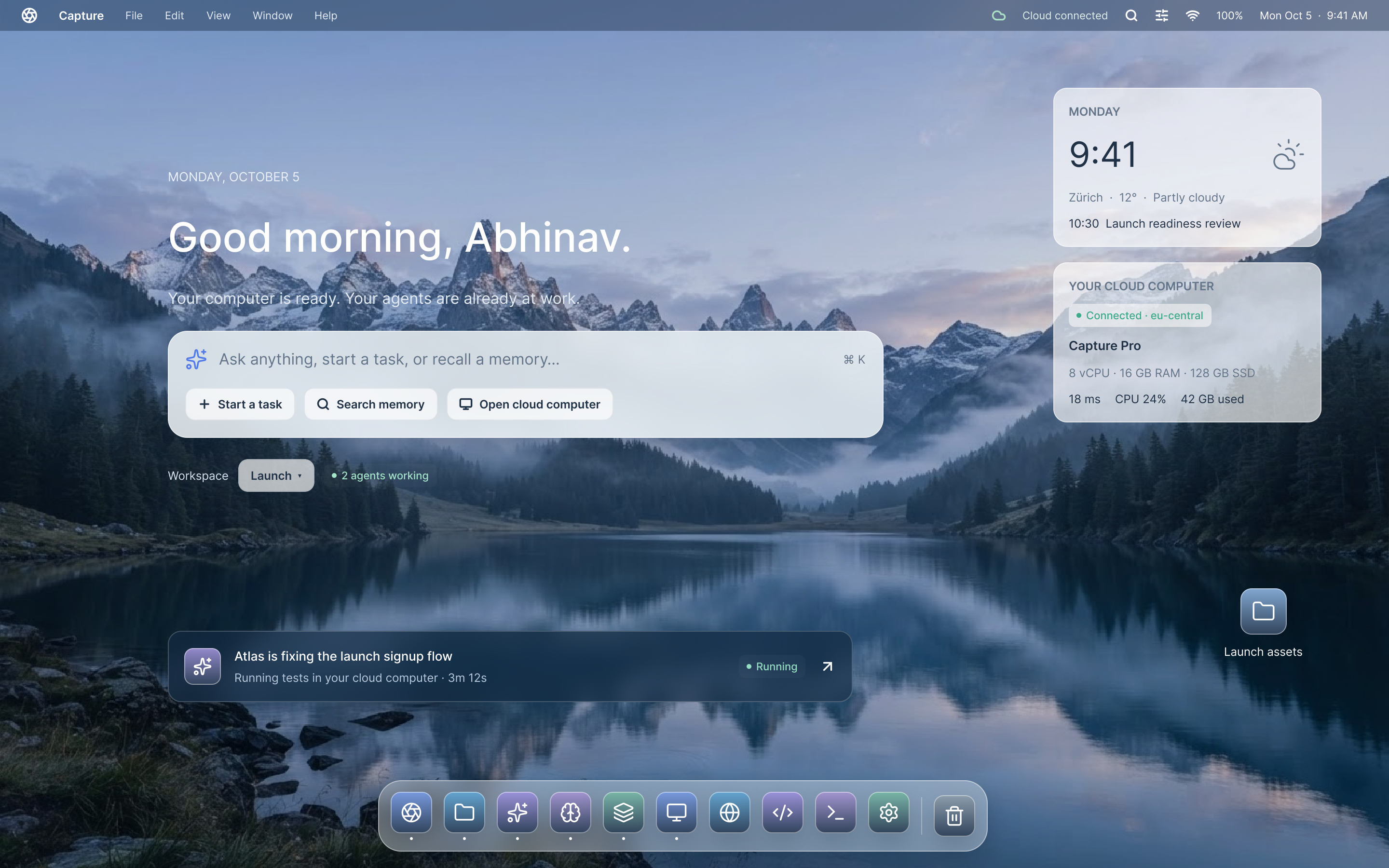1389x868 pixels.
Task: Open the Files folder icon in dock
Action: pyautogui.click(x=464, y=813)
